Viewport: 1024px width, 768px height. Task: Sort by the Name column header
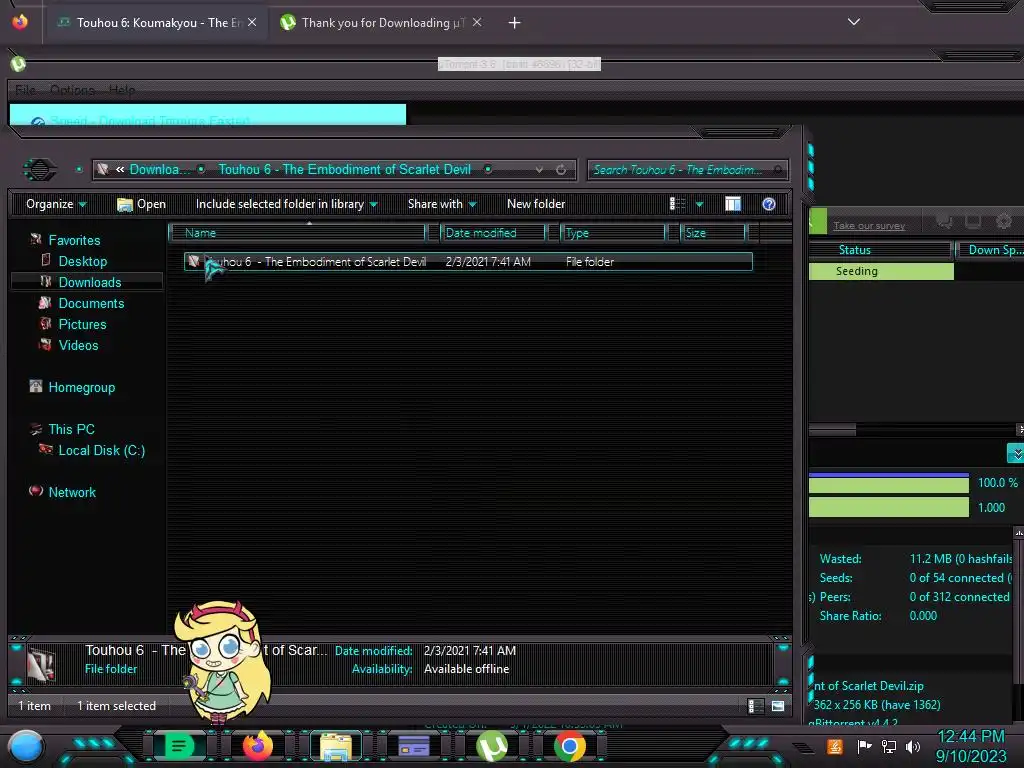pos(297,233)
